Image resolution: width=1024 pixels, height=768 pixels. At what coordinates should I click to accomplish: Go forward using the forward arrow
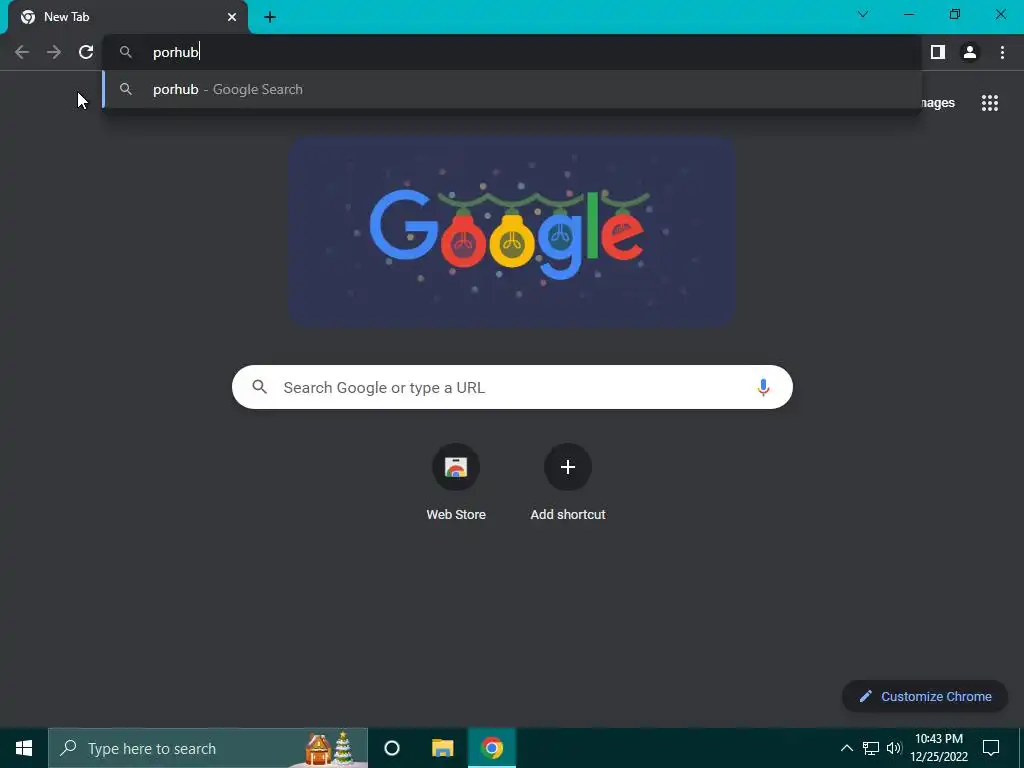point(54,52)
